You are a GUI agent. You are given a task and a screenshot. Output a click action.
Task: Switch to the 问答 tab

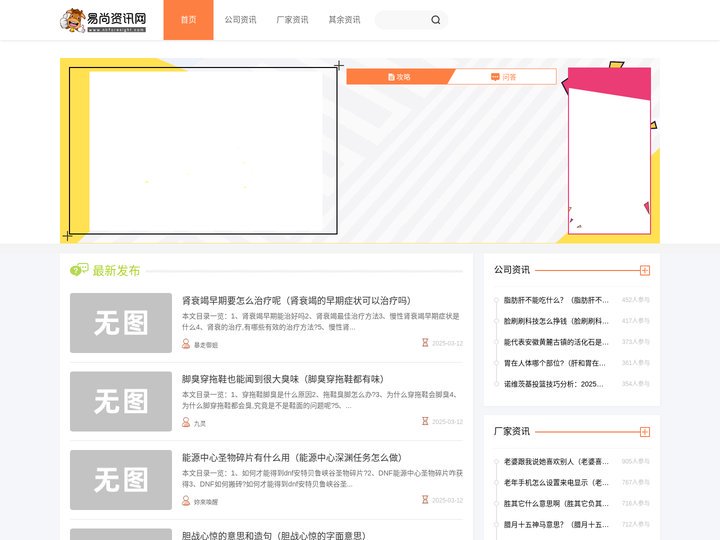(x=504, y=77)
